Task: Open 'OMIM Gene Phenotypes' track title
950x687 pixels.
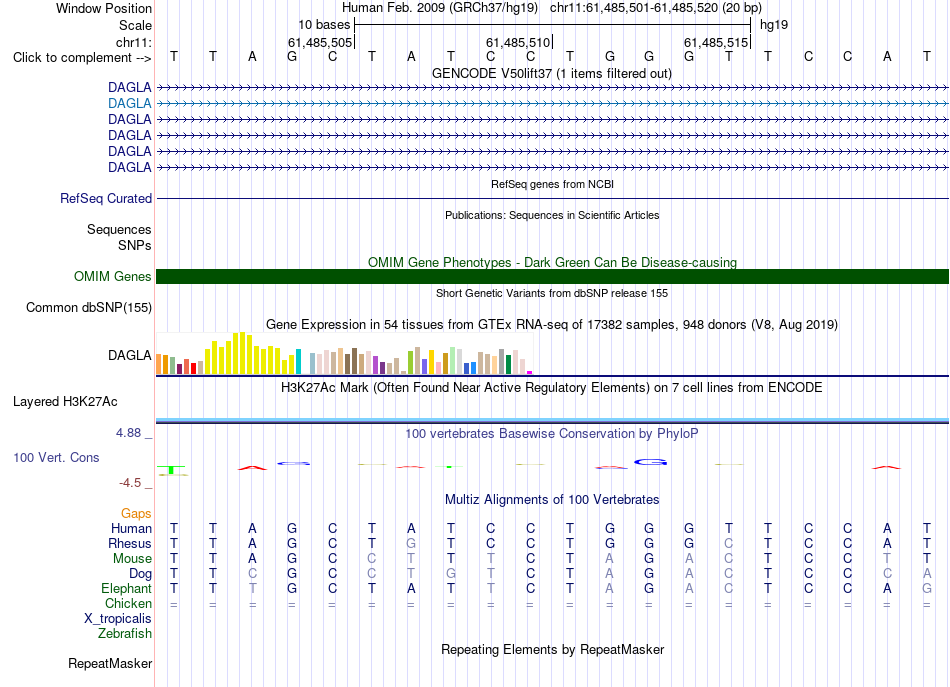Action: (552, 262)
